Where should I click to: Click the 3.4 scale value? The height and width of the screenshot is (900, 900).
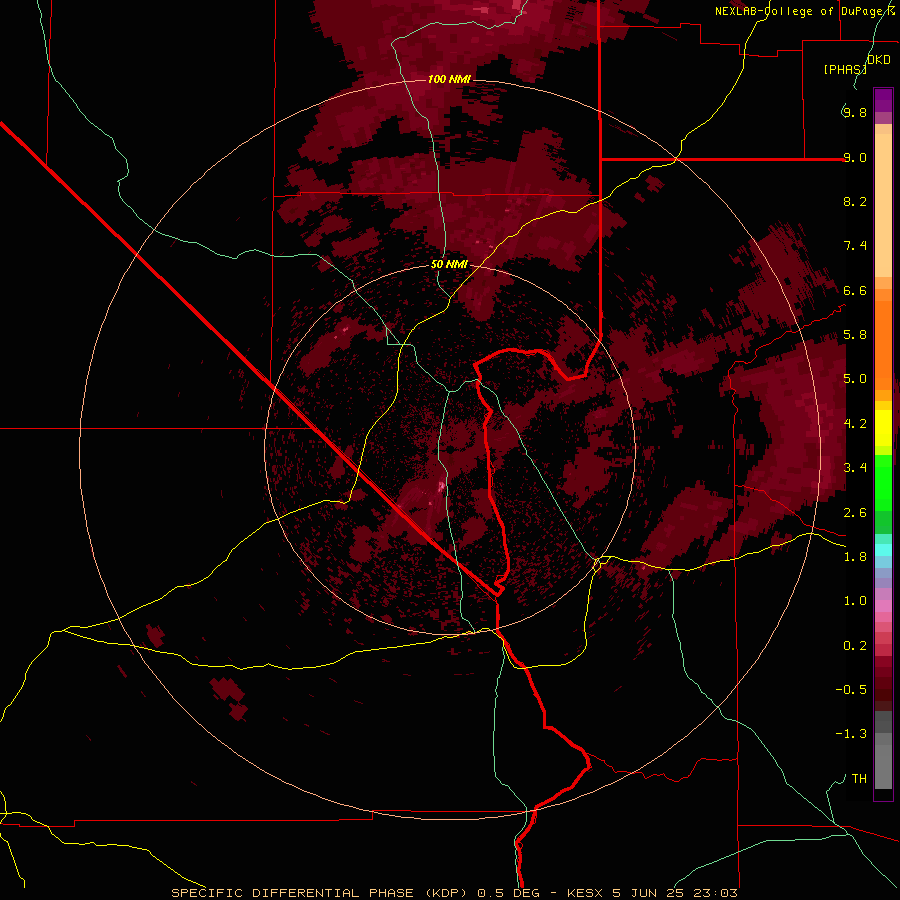click(855, 468)
